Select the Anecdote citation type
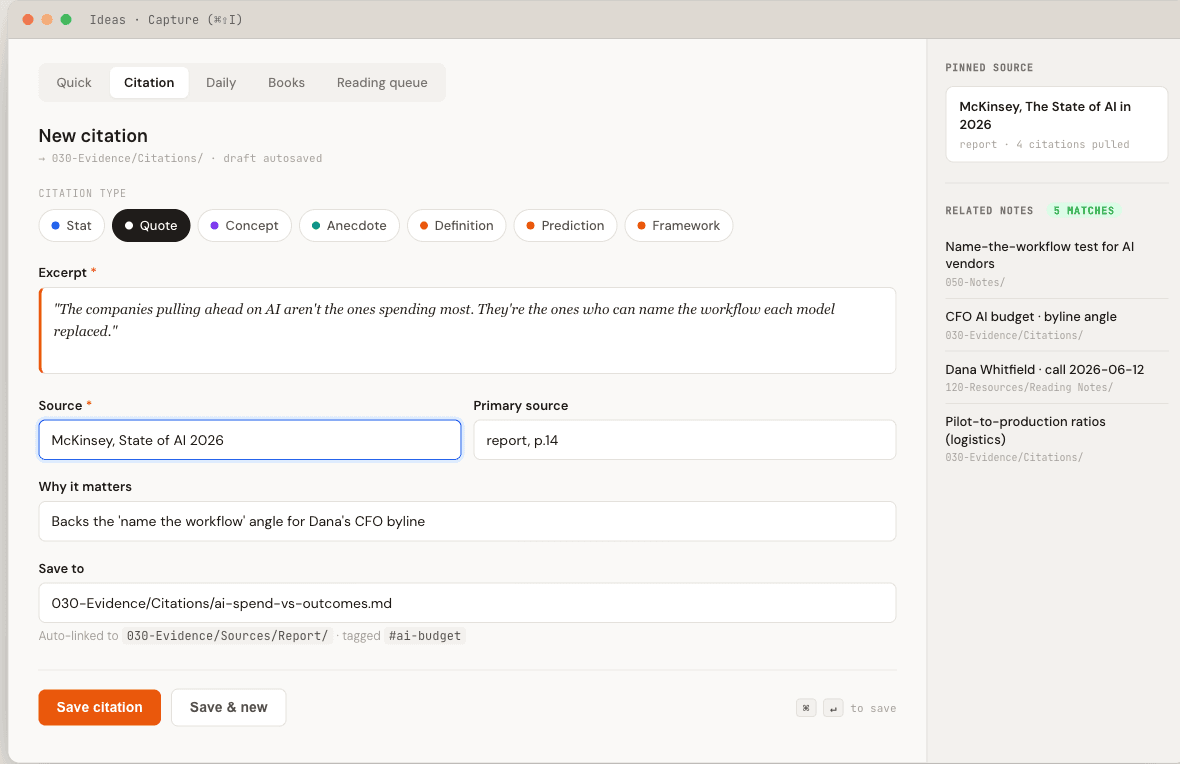The image size is (1180, 764). click(349, 226)
